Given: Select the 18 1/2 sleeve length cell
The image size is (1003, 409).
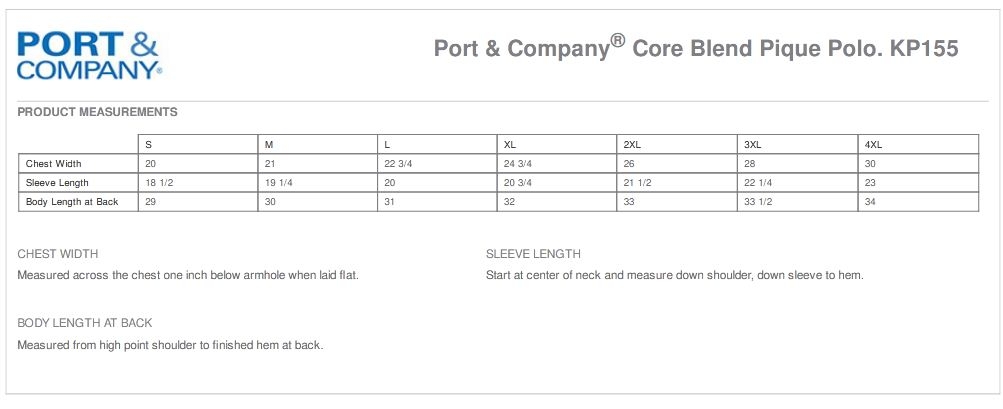Looking at the screenshot, I should tap(160, 183).
